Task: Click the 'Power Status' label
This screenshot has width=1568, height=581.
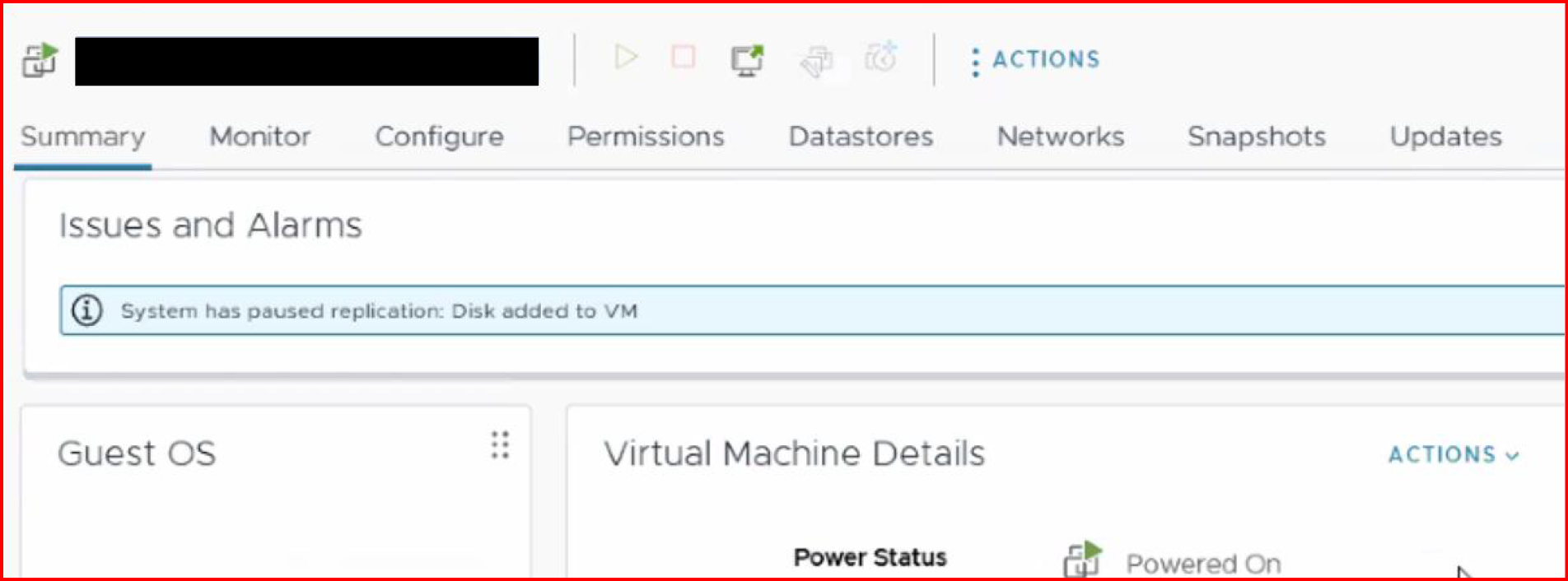Action: (870, 557)
